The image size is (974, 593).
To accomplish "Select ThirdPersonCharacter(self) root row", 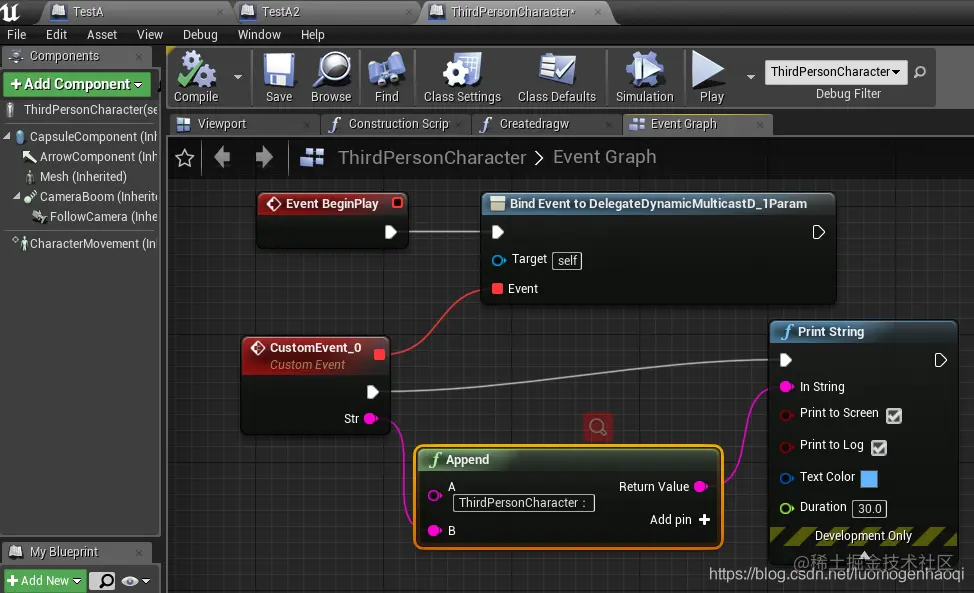I will (81, 110).
